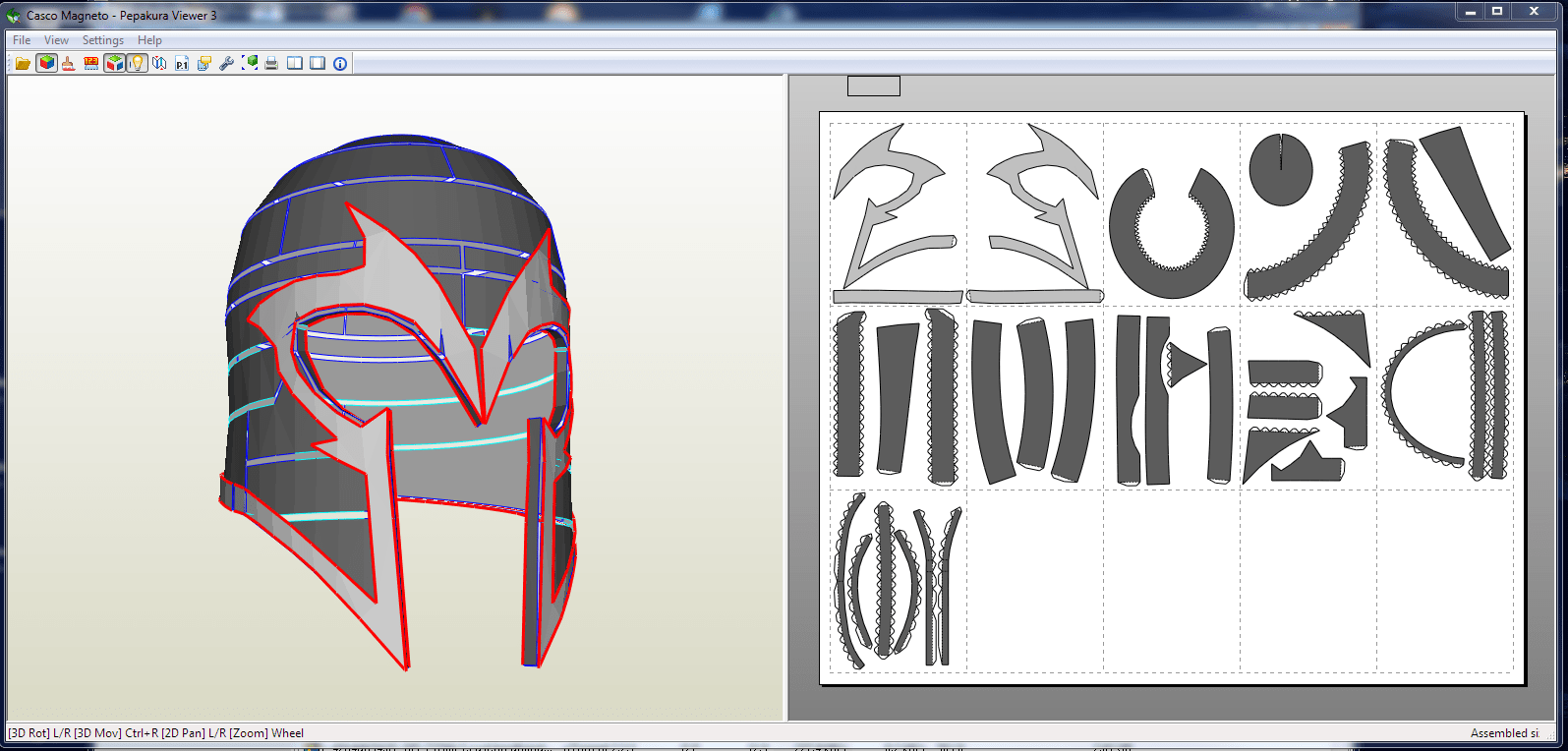
Task: Click the red 123 edge ID icon
Action: coord(91,64)
